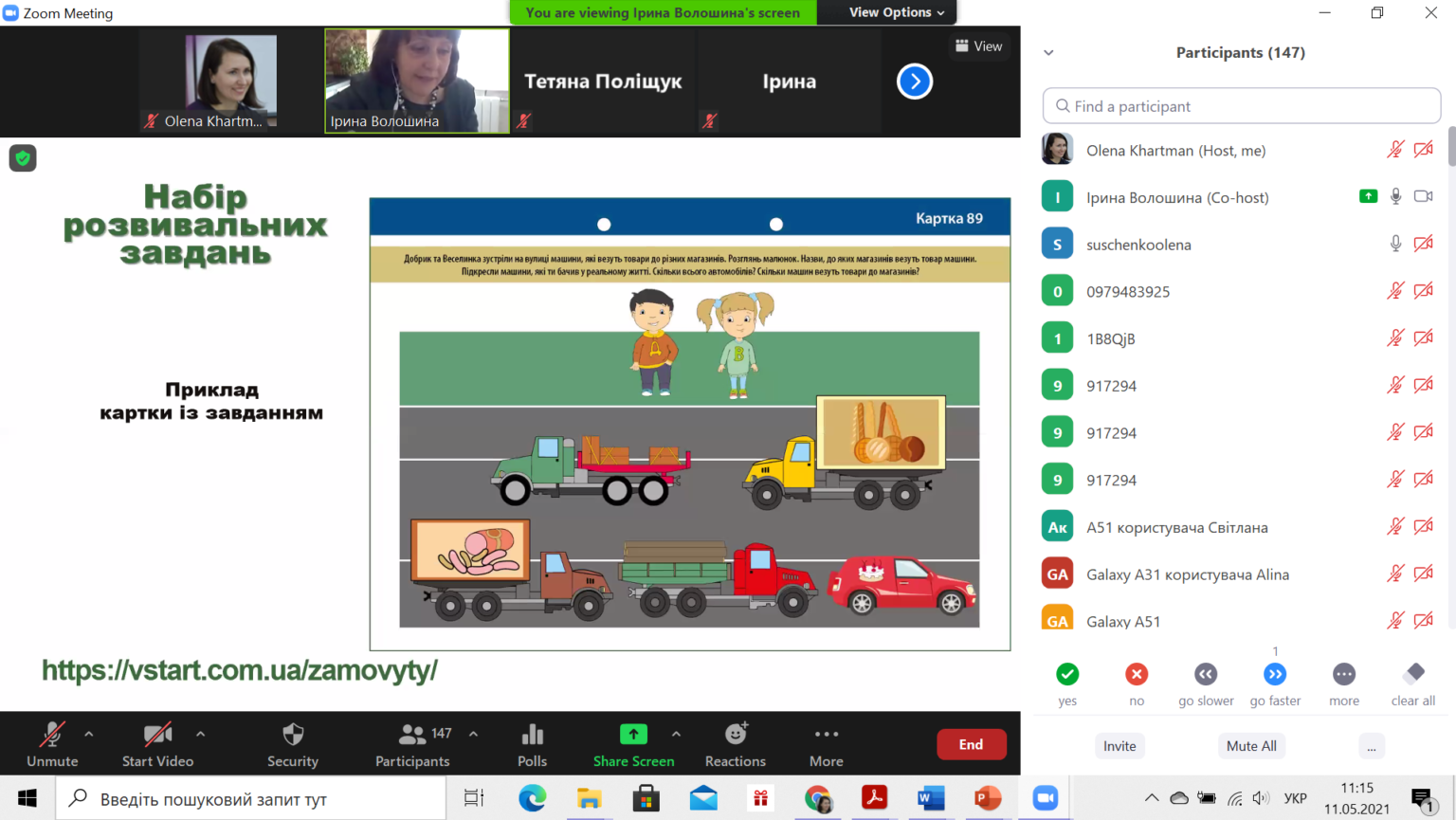Image resolution: width=1456 pixels, height=820 pixels.
Task: Click the Find a participant search field
Action: pyautogui.click(x=1242, y=106)
